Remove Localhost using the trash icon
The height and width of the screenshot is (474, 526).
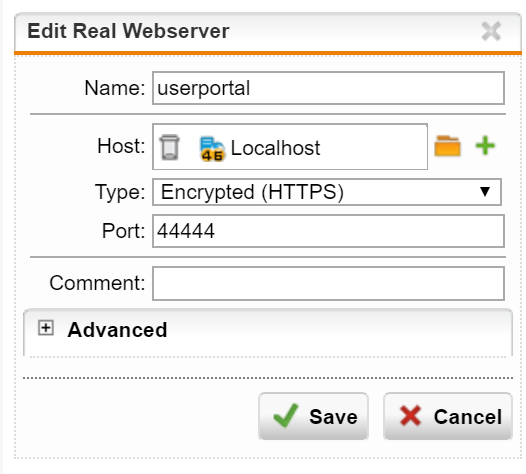click(169, 147)
